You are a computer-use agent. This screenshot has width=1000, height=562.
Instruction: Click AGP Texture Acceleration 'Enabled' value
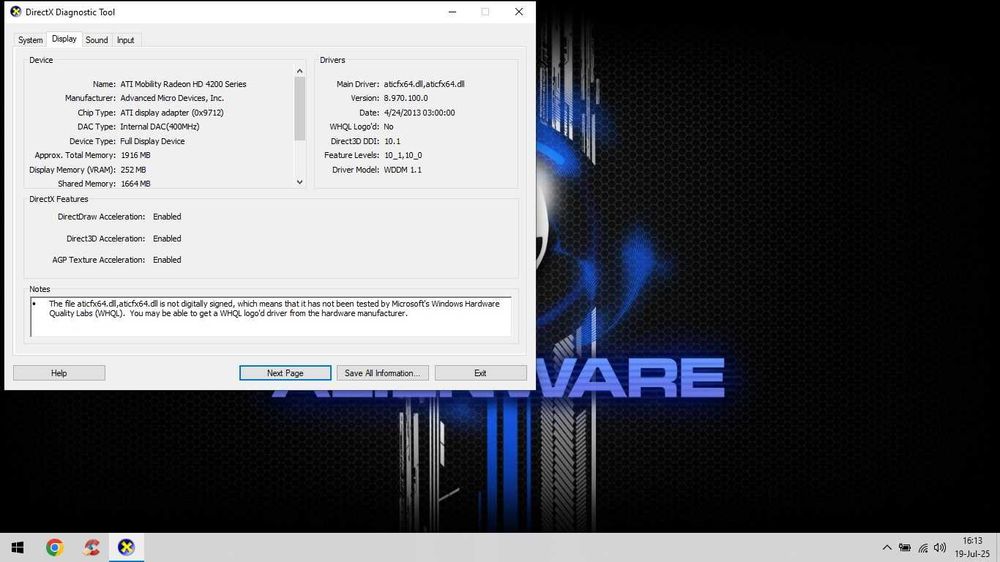click(167, 260)
